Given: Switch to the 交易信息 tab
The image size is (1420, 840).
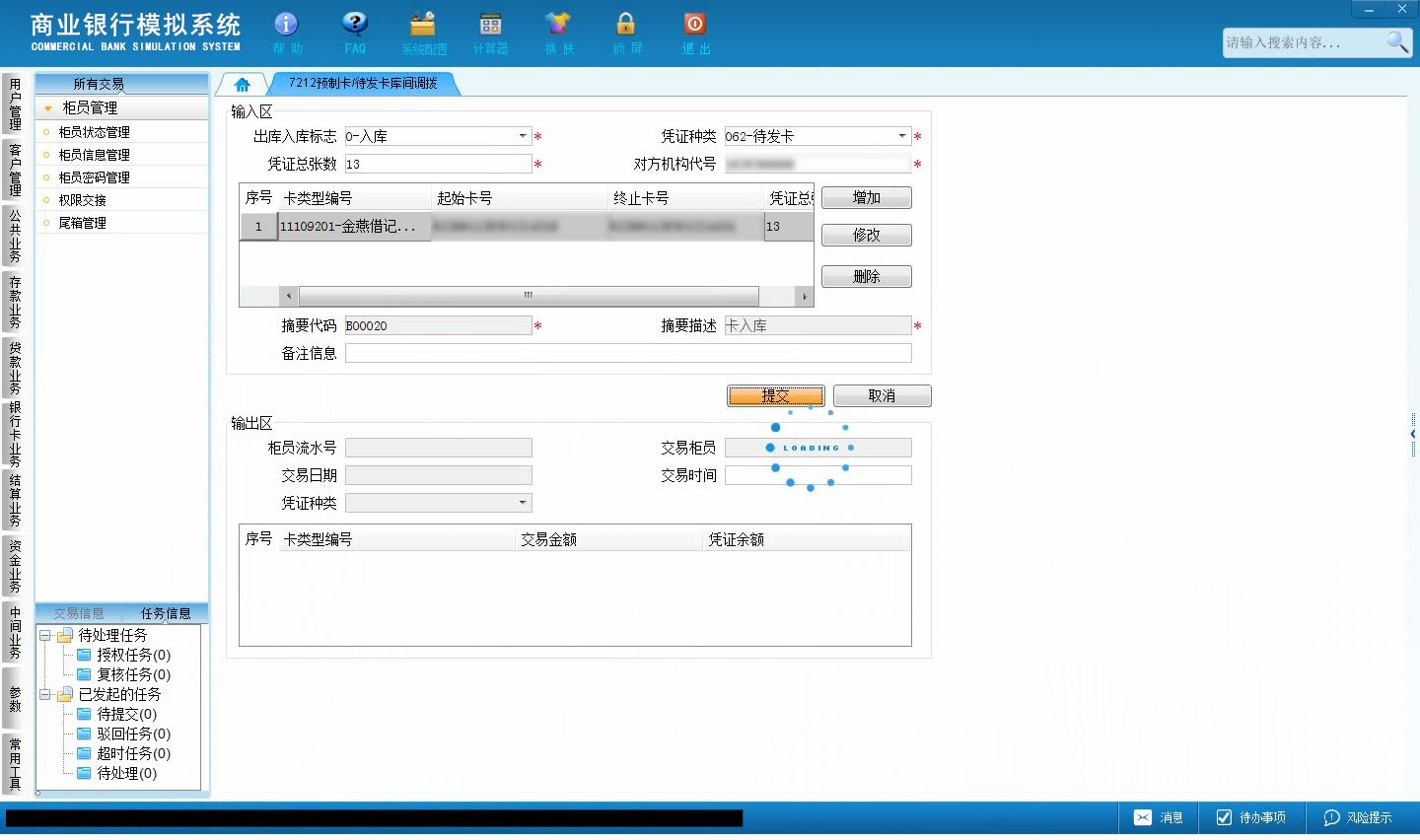Looking at the screenshot, I should [x=79, y=613].
